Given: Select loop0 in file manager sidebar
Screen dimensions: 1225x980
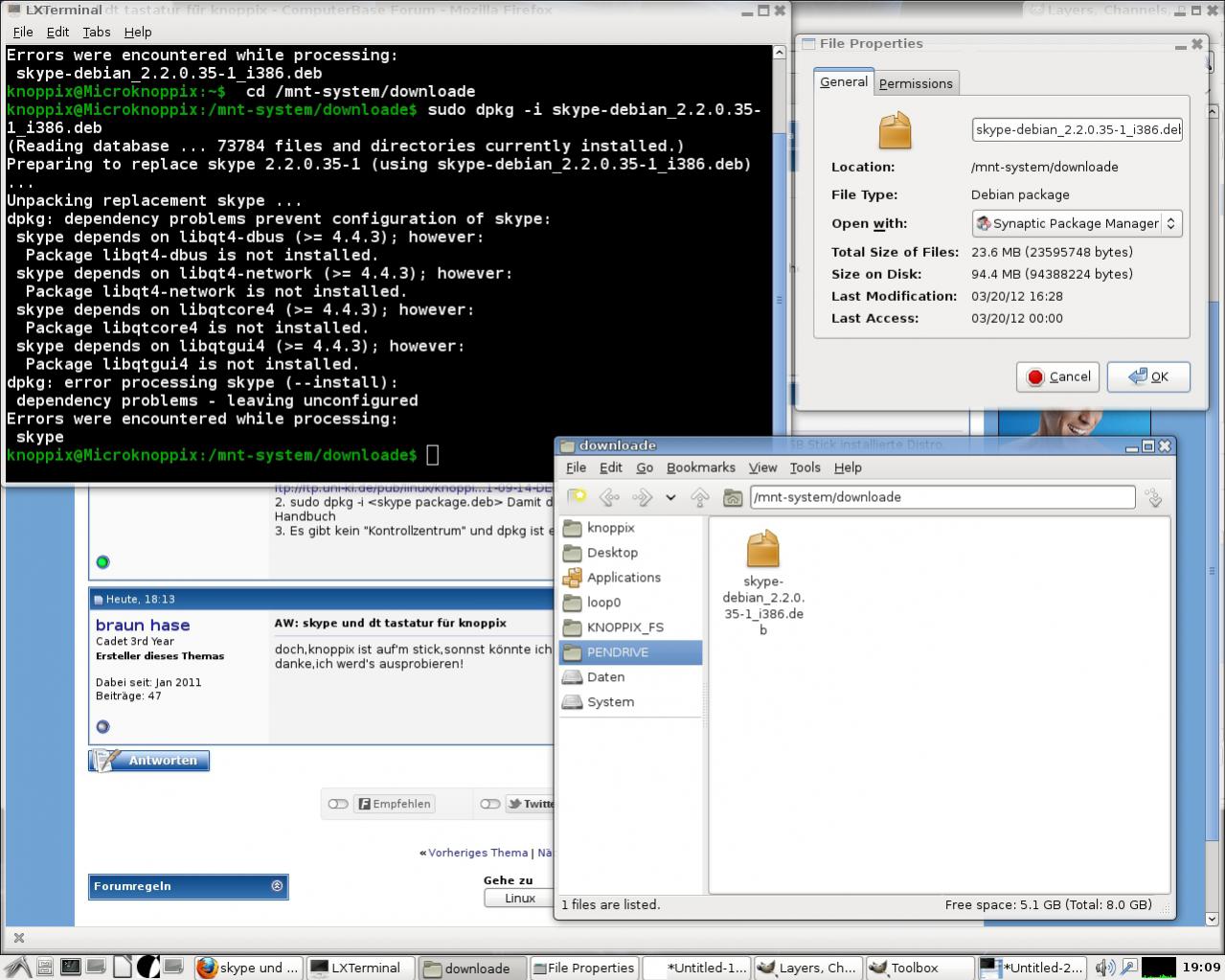Looking at the screenshot, I should point(630,603).
